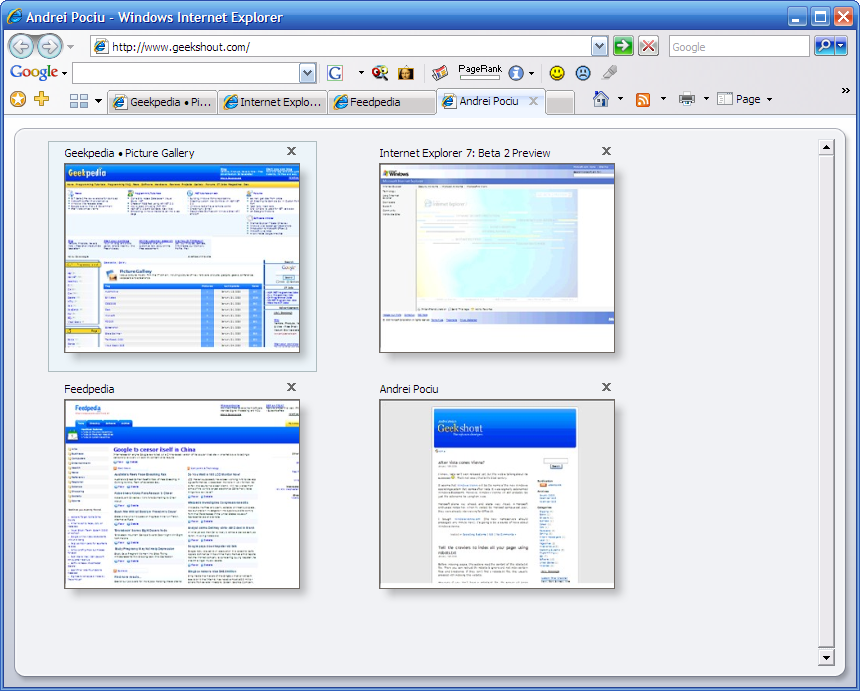Click the Google toolbar search field

tap(186, 73)
